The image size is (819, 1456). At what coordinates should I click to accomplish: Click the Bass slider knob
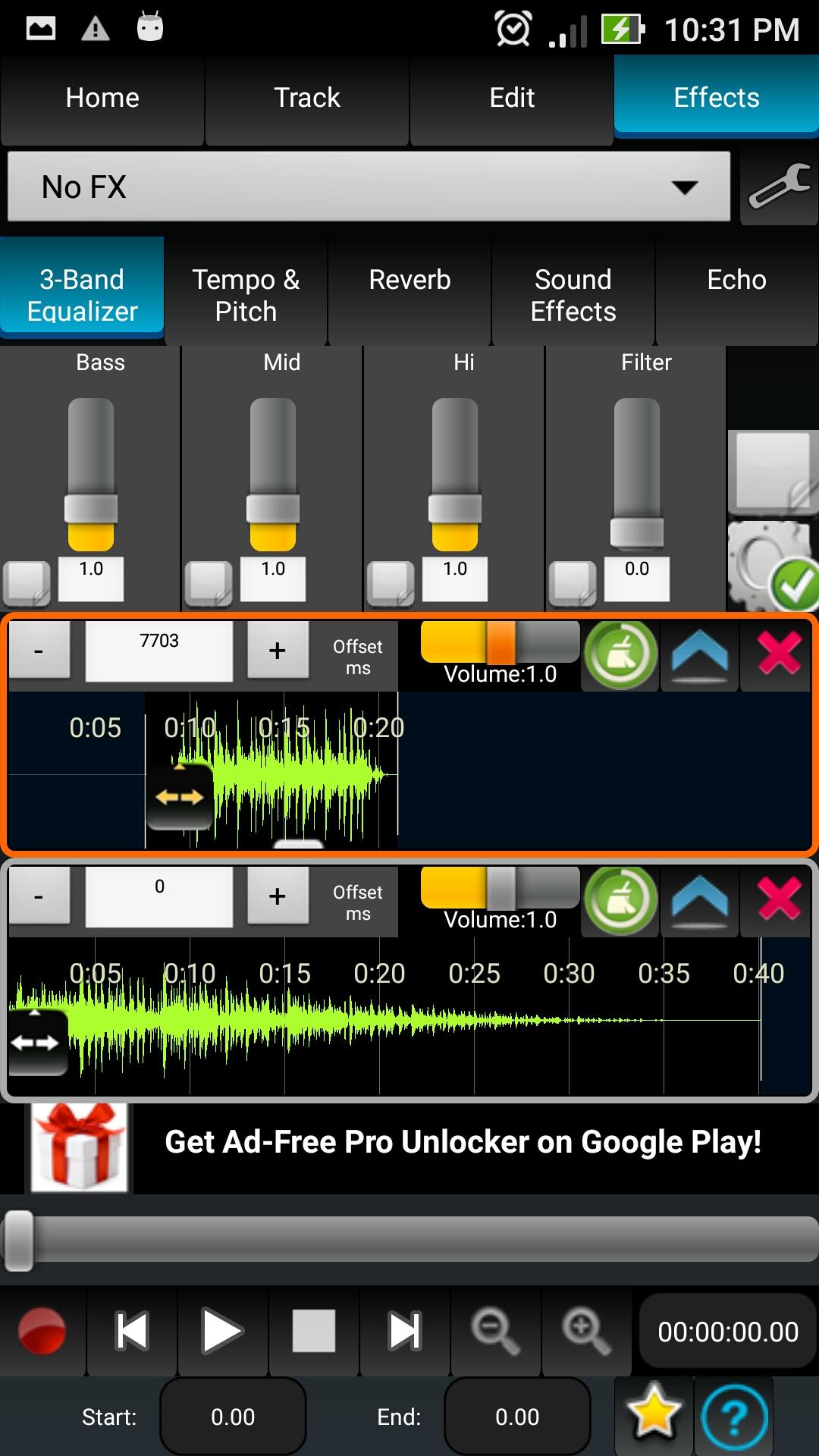tap(91, 508)
